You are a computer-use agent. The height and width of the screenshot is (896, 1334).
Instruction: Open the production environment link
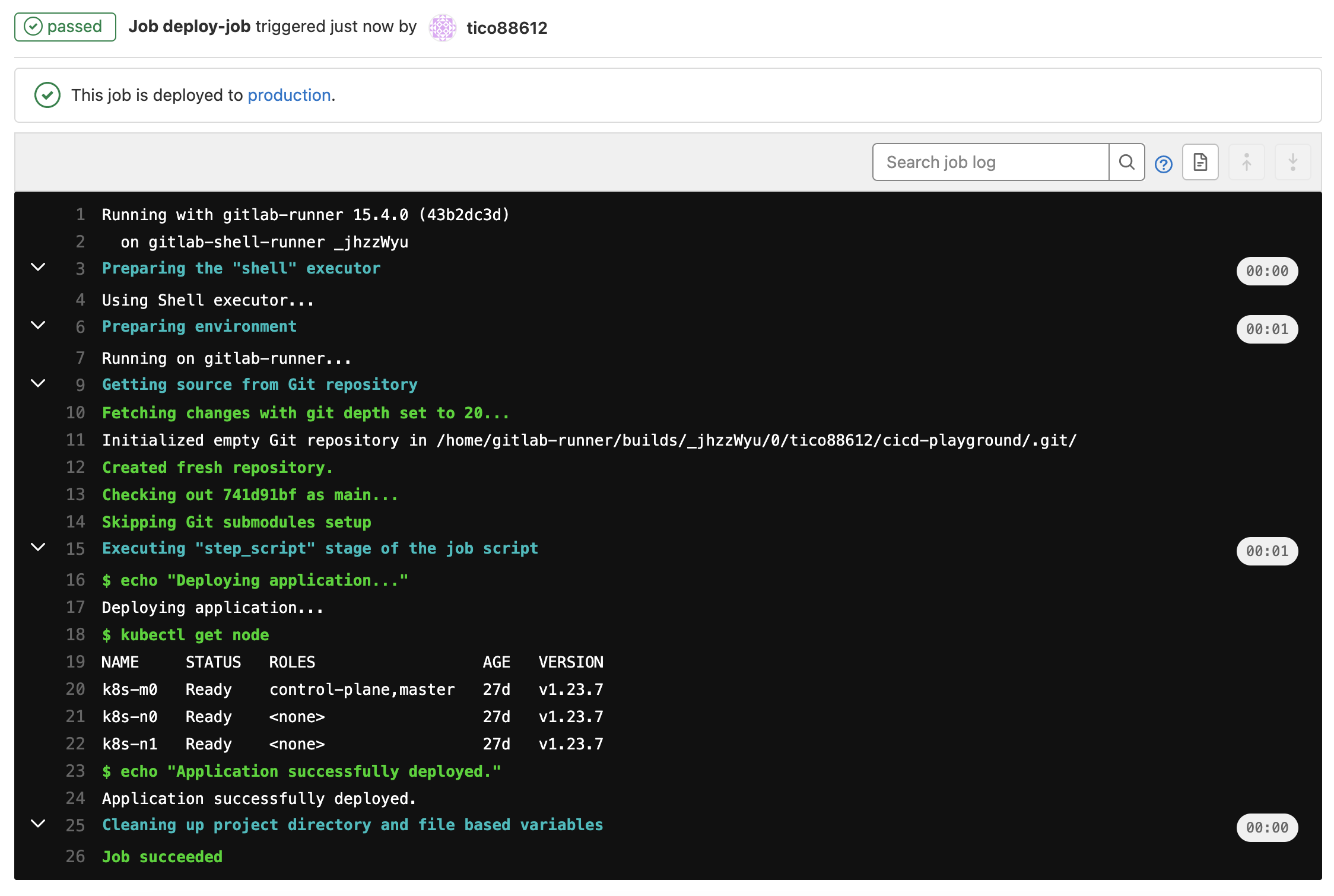(289, 95)
